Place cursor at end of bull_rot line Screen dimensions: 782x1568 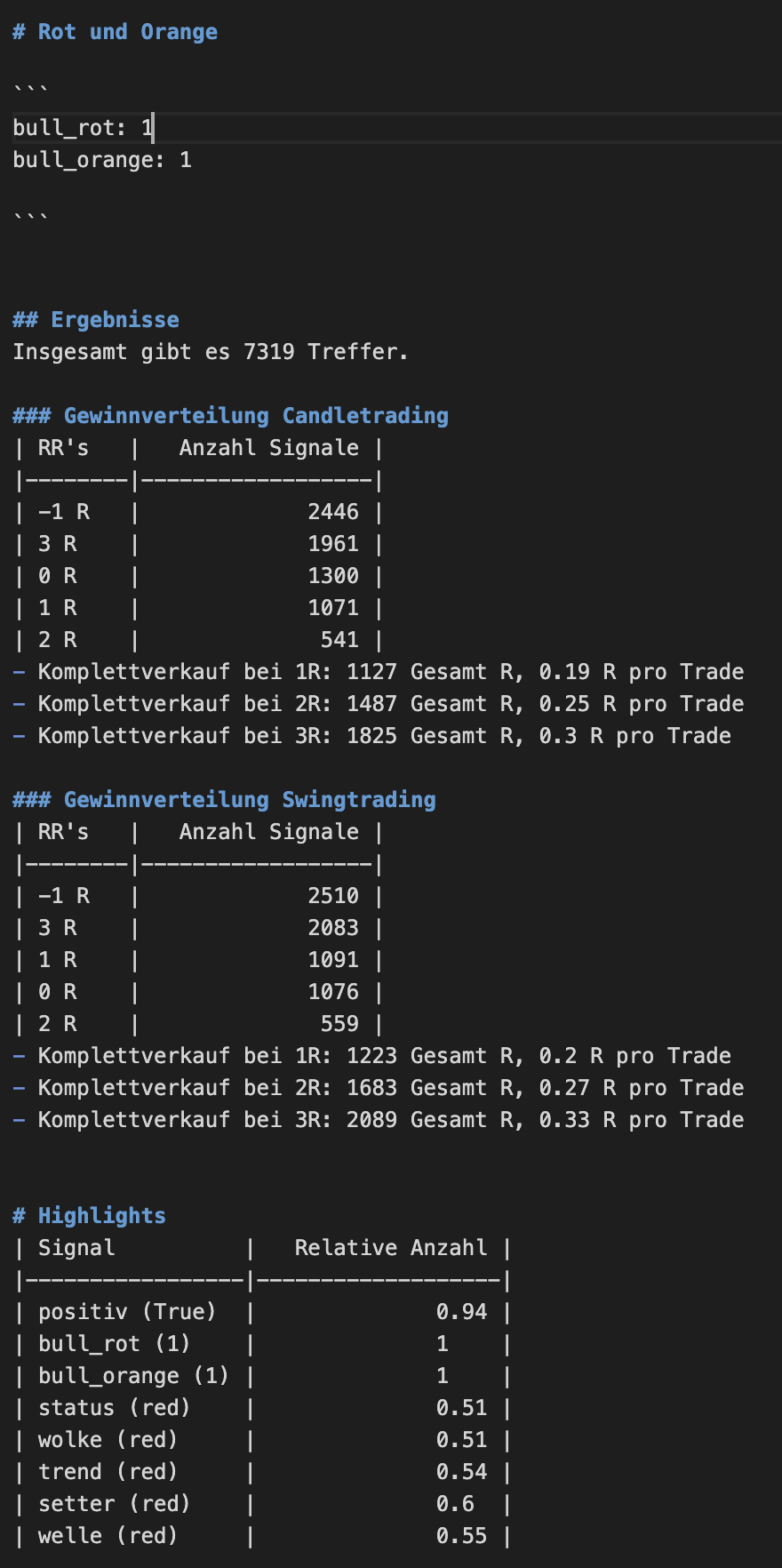tap(154, 128)
